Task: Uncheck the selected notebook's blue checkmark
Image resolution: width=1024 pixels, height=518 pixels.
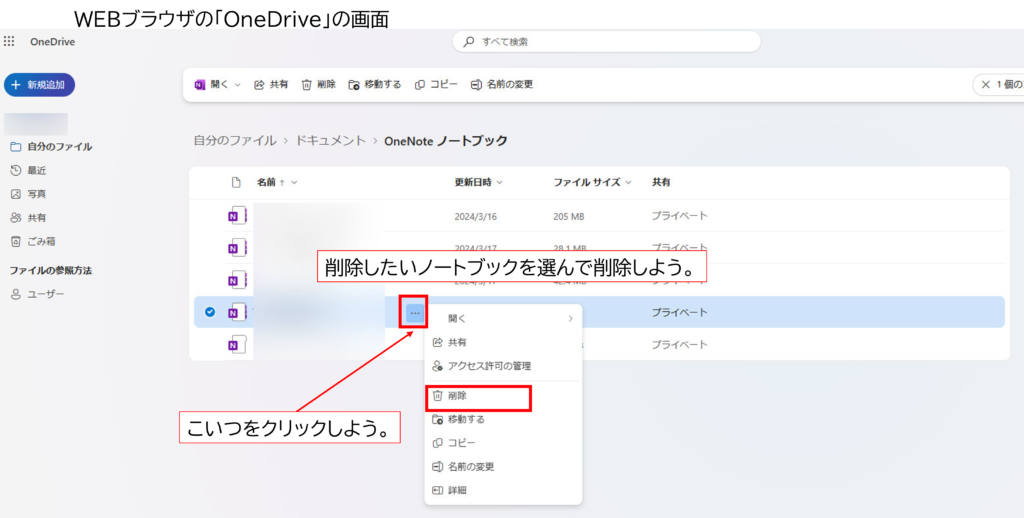Action: pyautogui.click(x=210, y=312)
